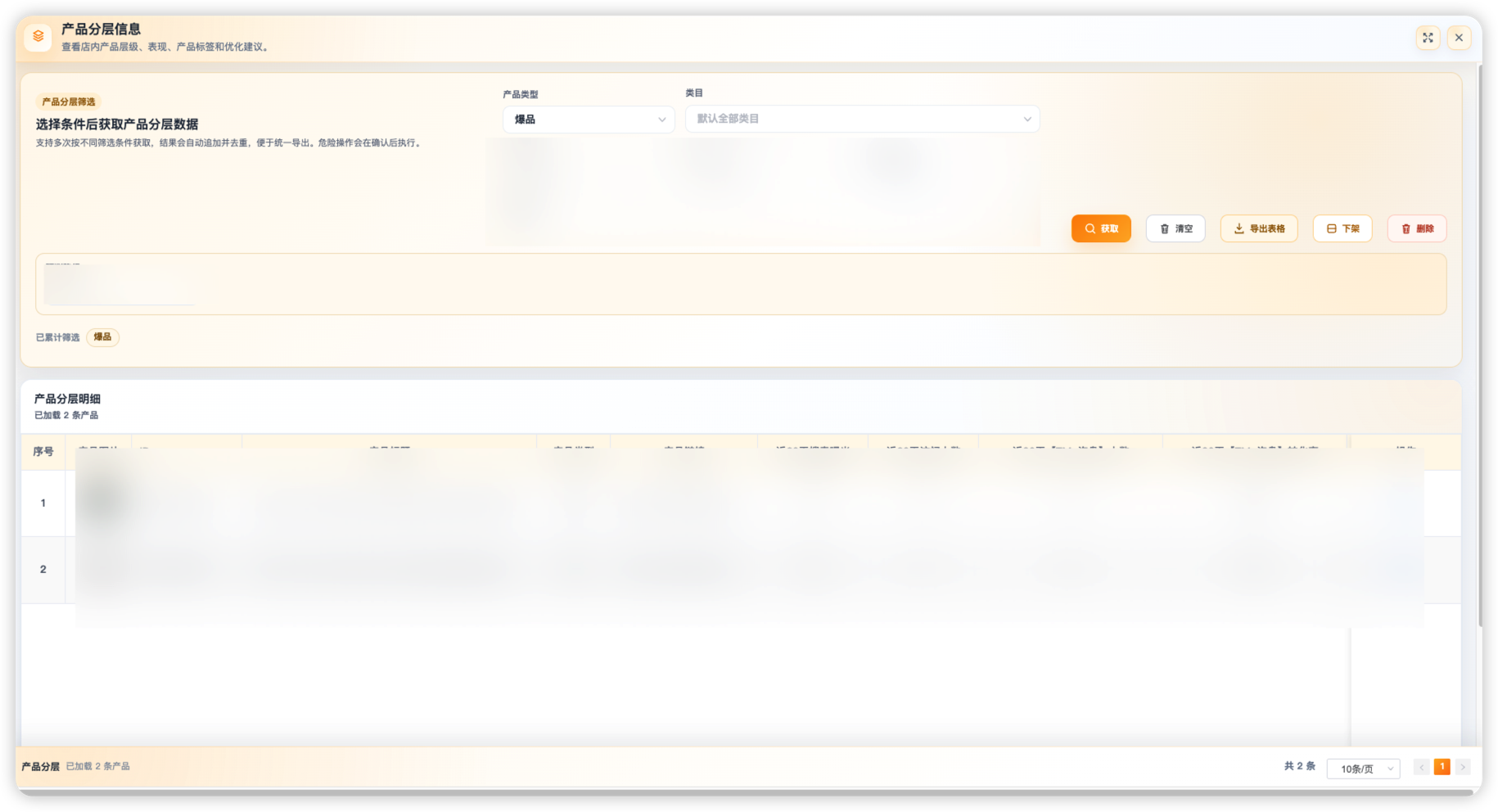Click the 清空 button

pyautogui.click(x=1175, y=228)
